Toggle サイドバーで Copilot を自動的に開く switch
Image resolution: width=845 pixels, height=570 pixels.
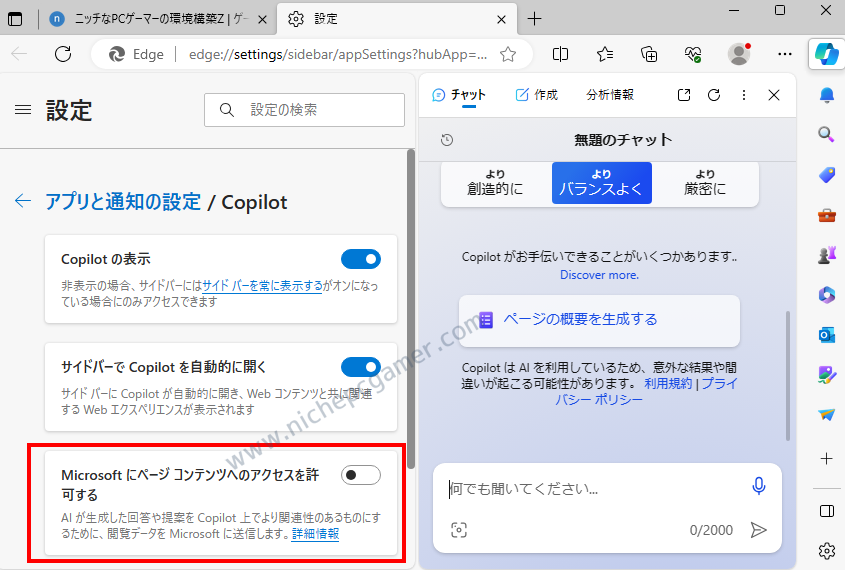(361, 367)
